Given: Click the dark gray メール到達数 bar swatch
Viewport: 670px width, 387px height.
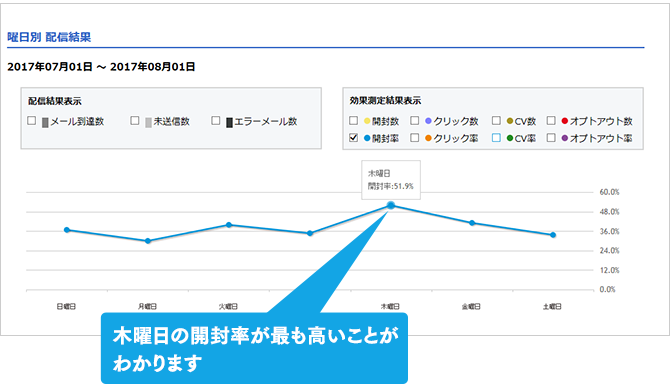Looking at the screenshot, I should click(45, 123).
